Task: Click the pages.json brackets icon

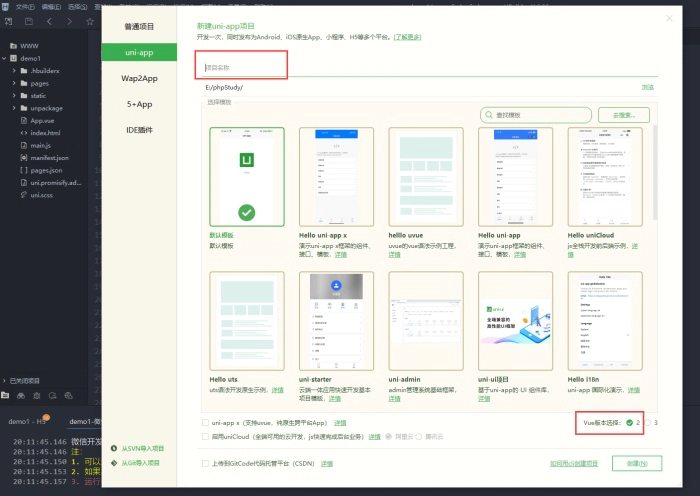Action: [24, 170]
